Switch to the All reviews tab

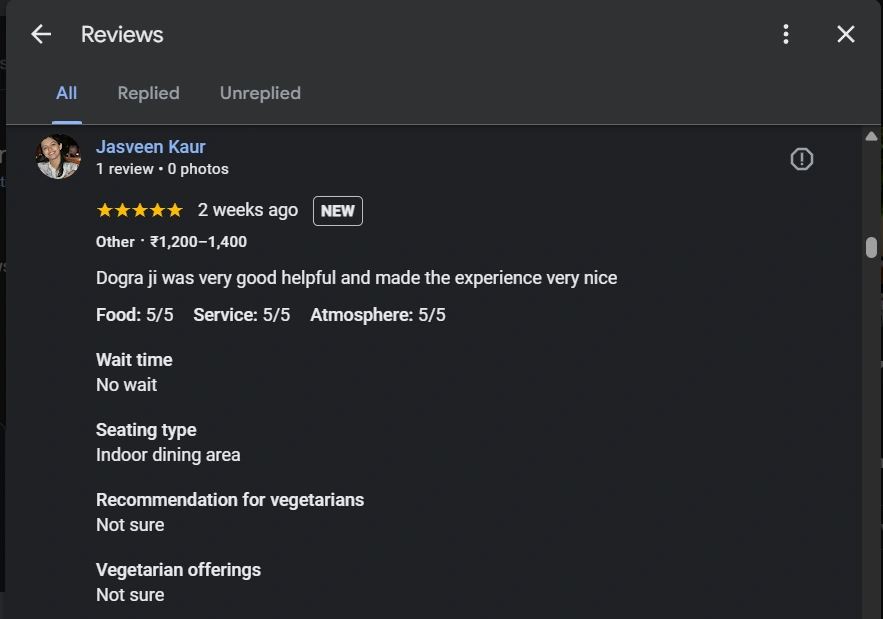[67, 93]
